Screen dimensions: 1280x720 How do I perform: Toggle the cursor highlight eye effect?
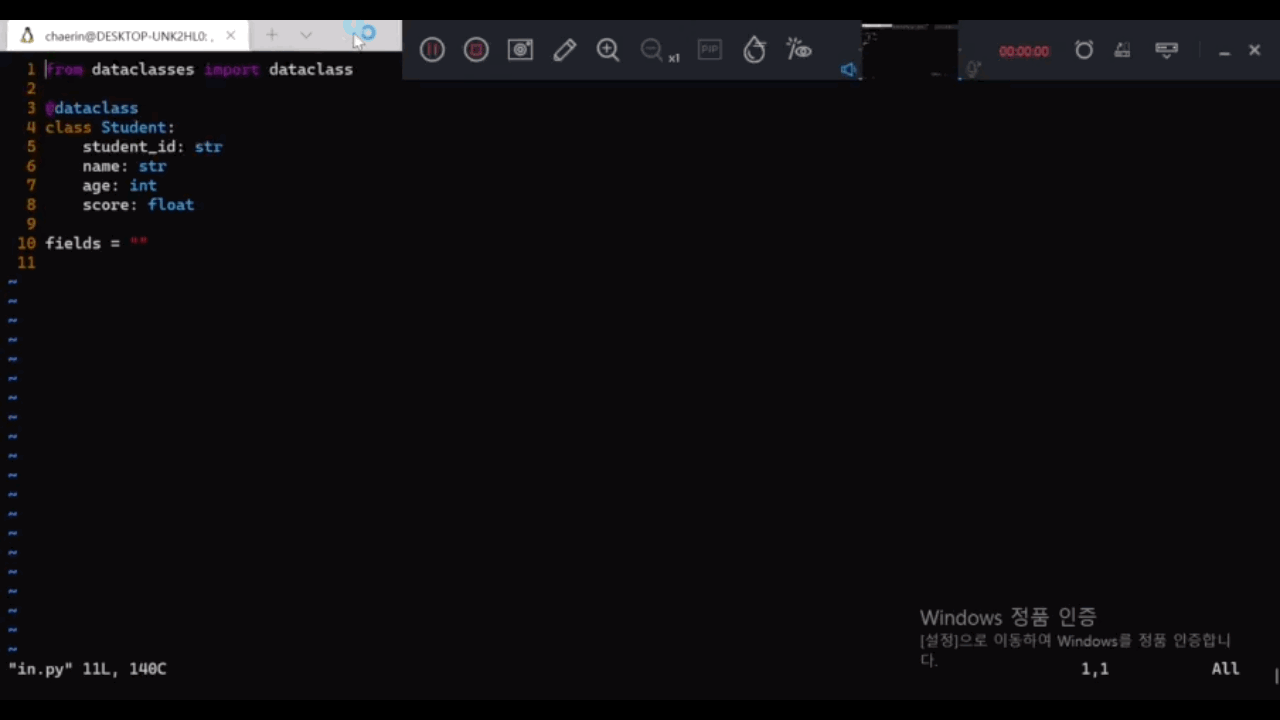pos(798,50)
